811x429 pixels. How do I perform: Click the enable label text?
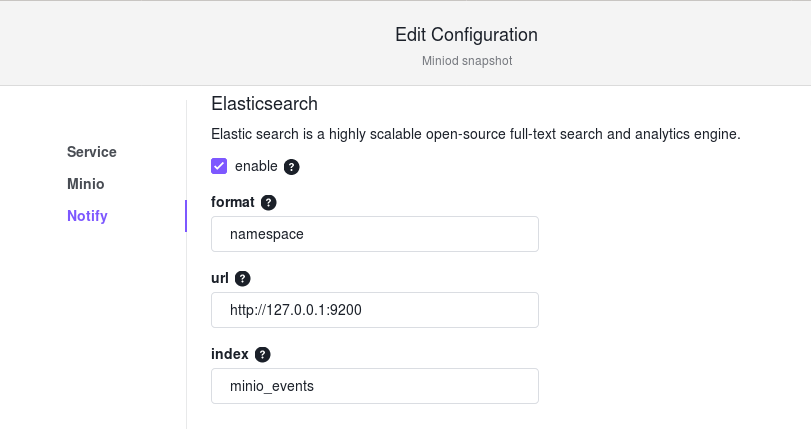click(256, 166)
